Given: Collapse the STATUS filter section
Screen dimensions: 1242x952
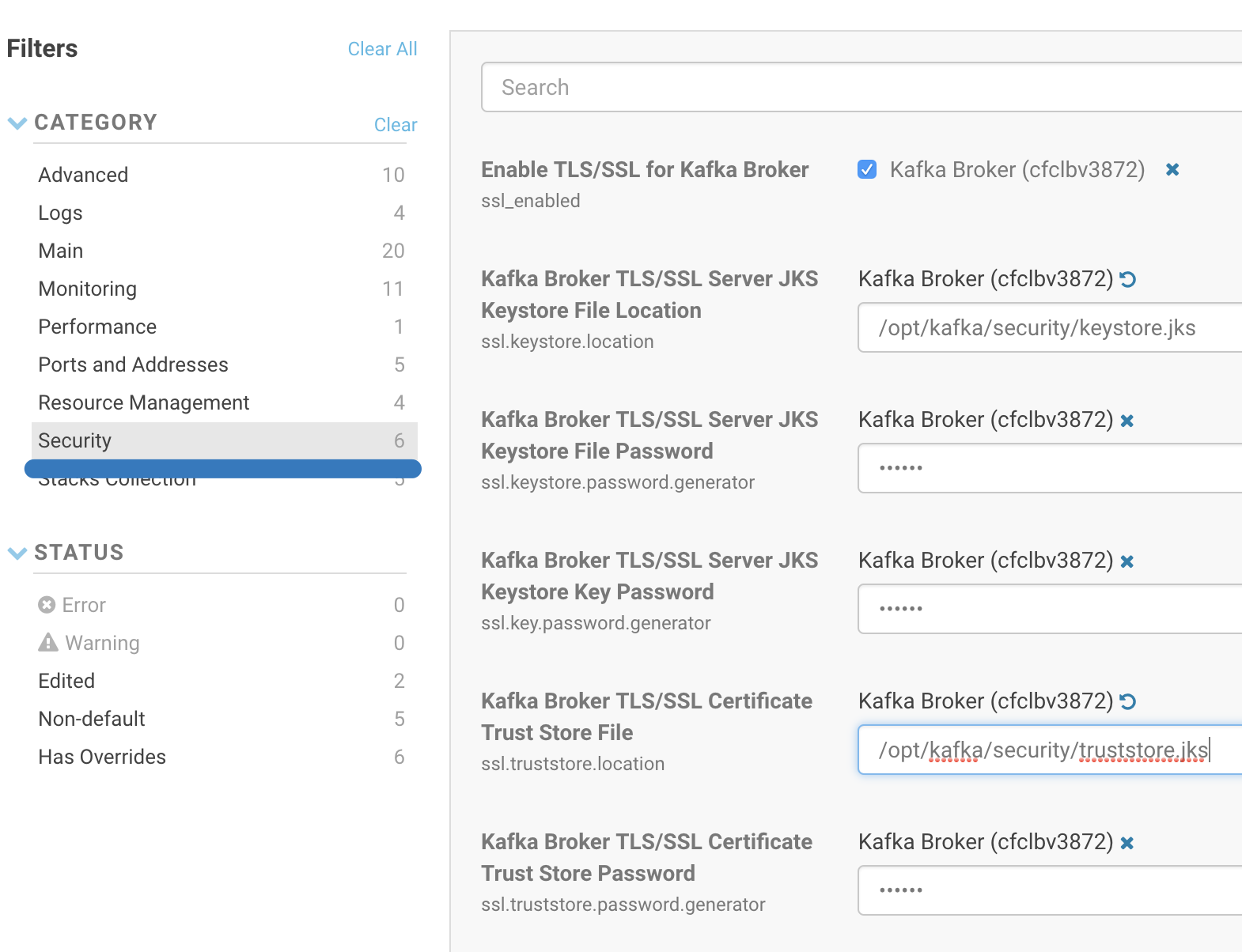Looking at the screenshot, I should (17, 553).
